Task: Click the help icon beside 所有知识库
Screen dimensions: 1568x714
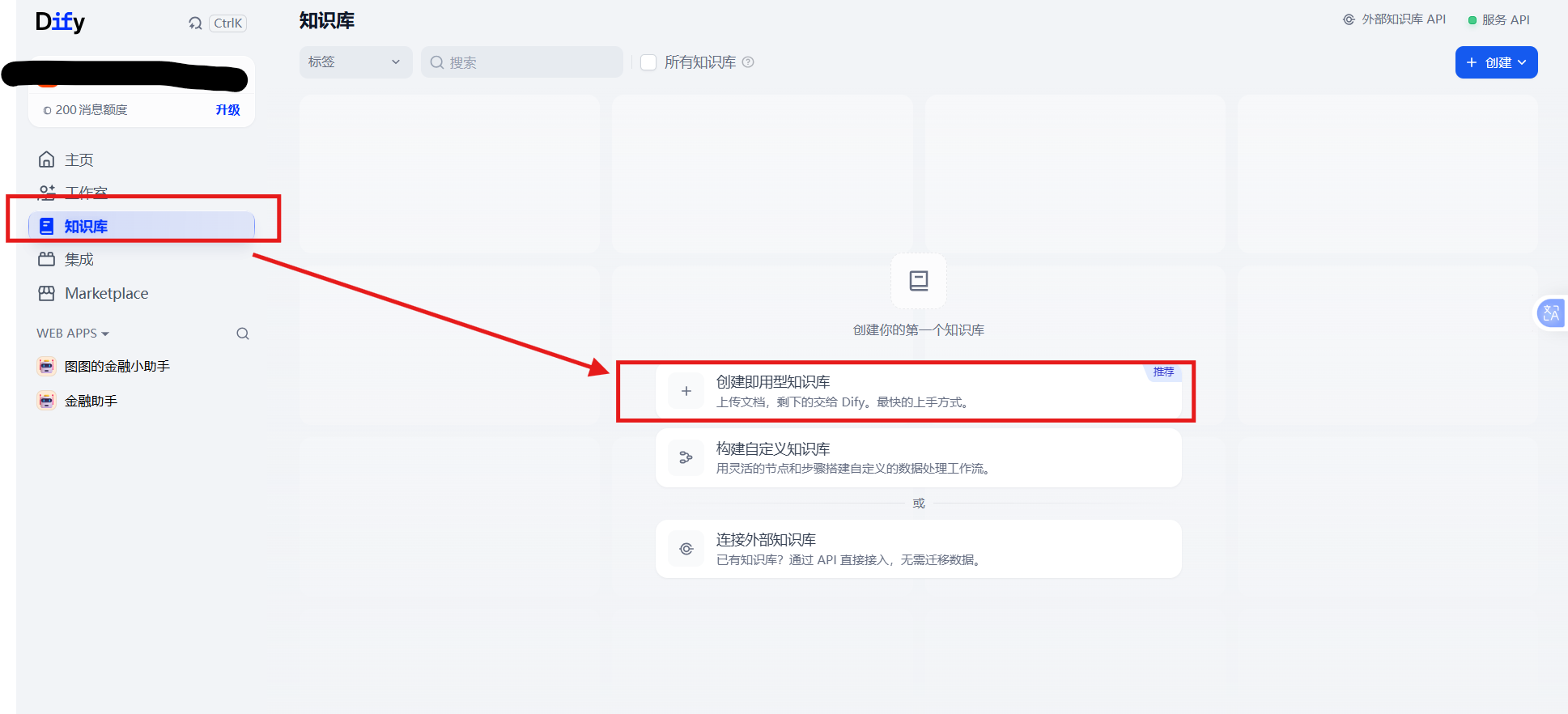Action: click(748, 62)
